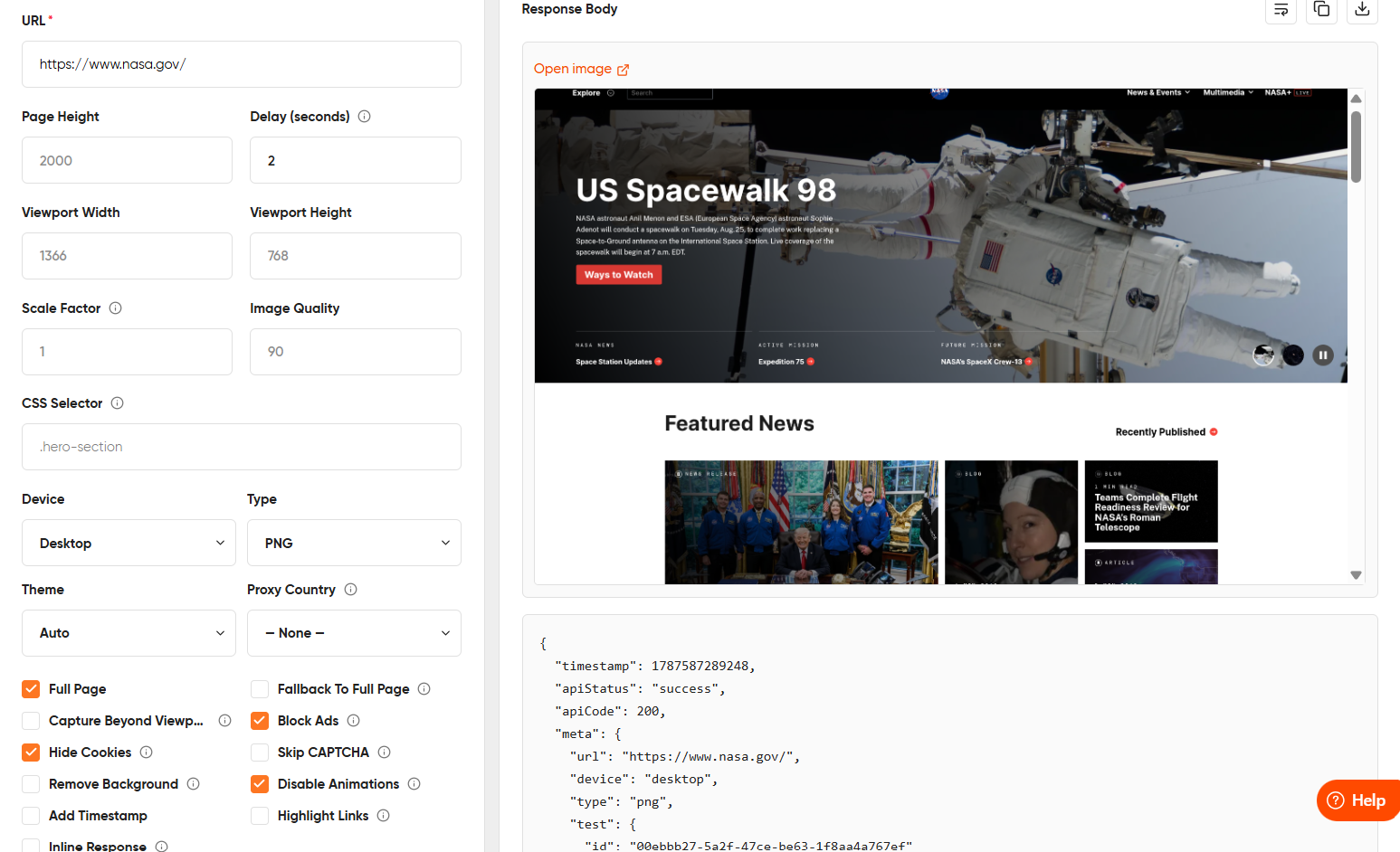
Task: Enable Highlight Links checkbox
Action: click(x=260, y=816)
